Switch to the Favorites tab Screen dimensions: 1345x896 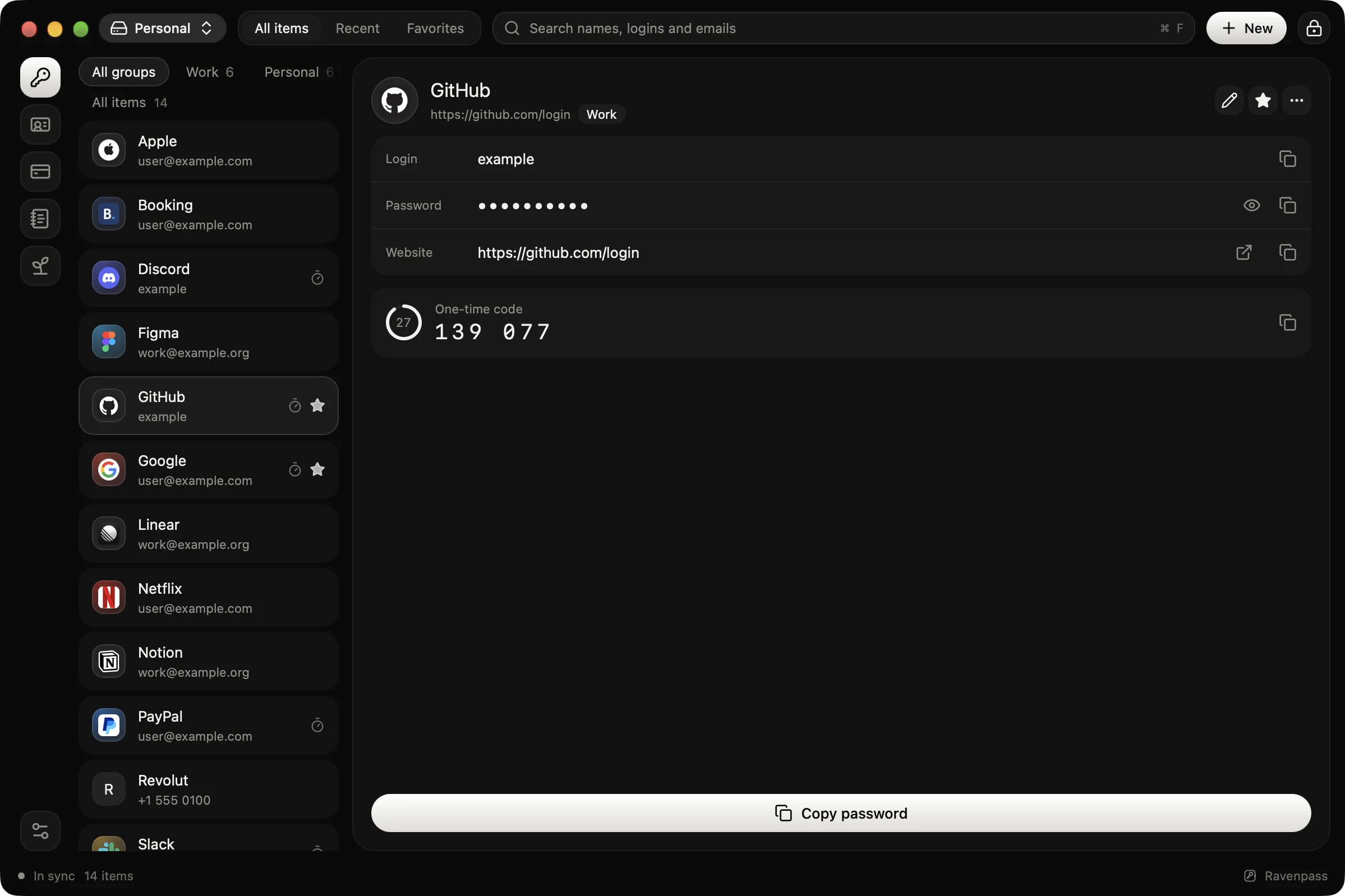pyautogui.click(x=435, y=28)
